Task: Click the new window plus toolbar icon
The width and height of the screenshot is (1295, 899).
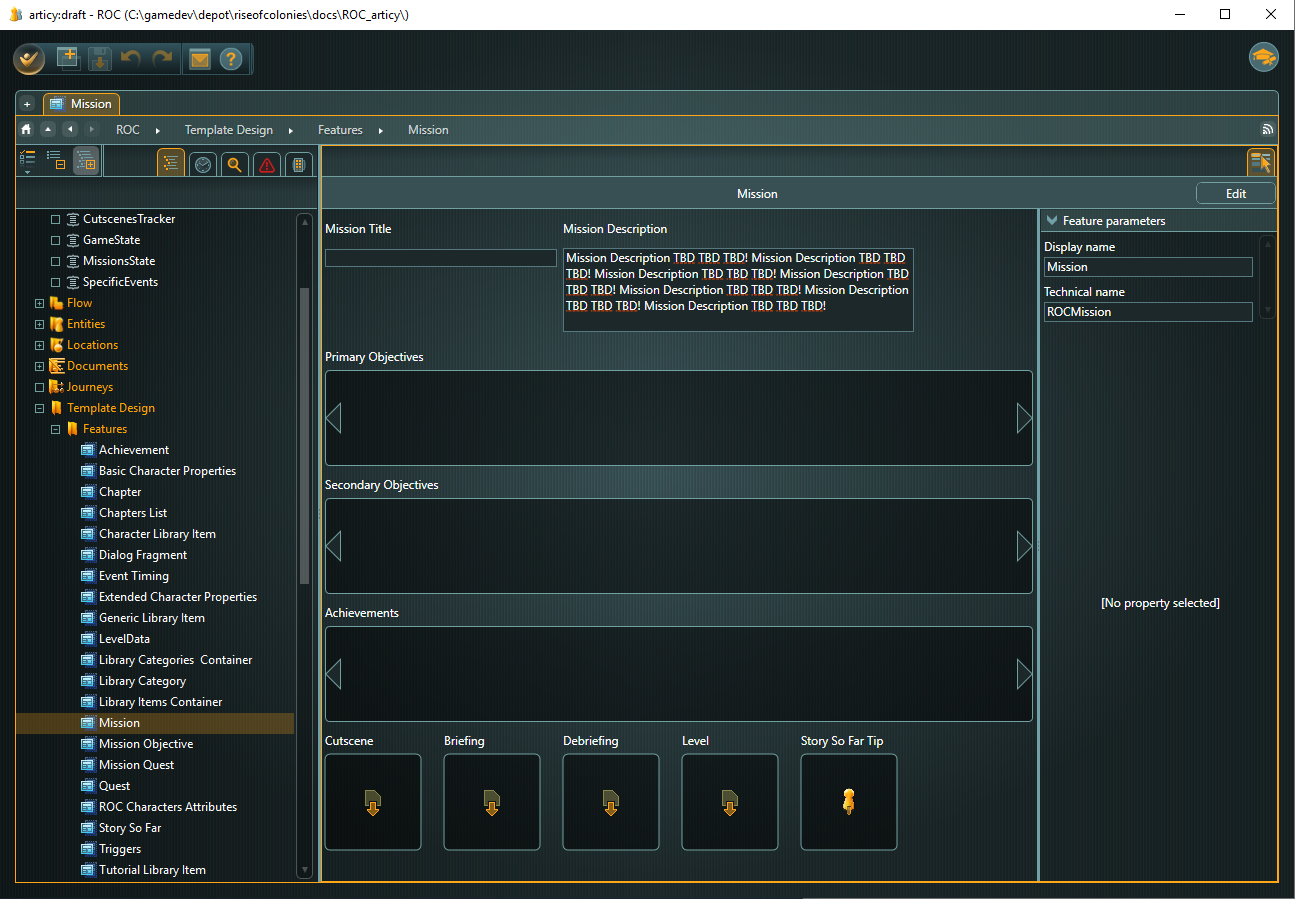Action: (x=68, y=59)
